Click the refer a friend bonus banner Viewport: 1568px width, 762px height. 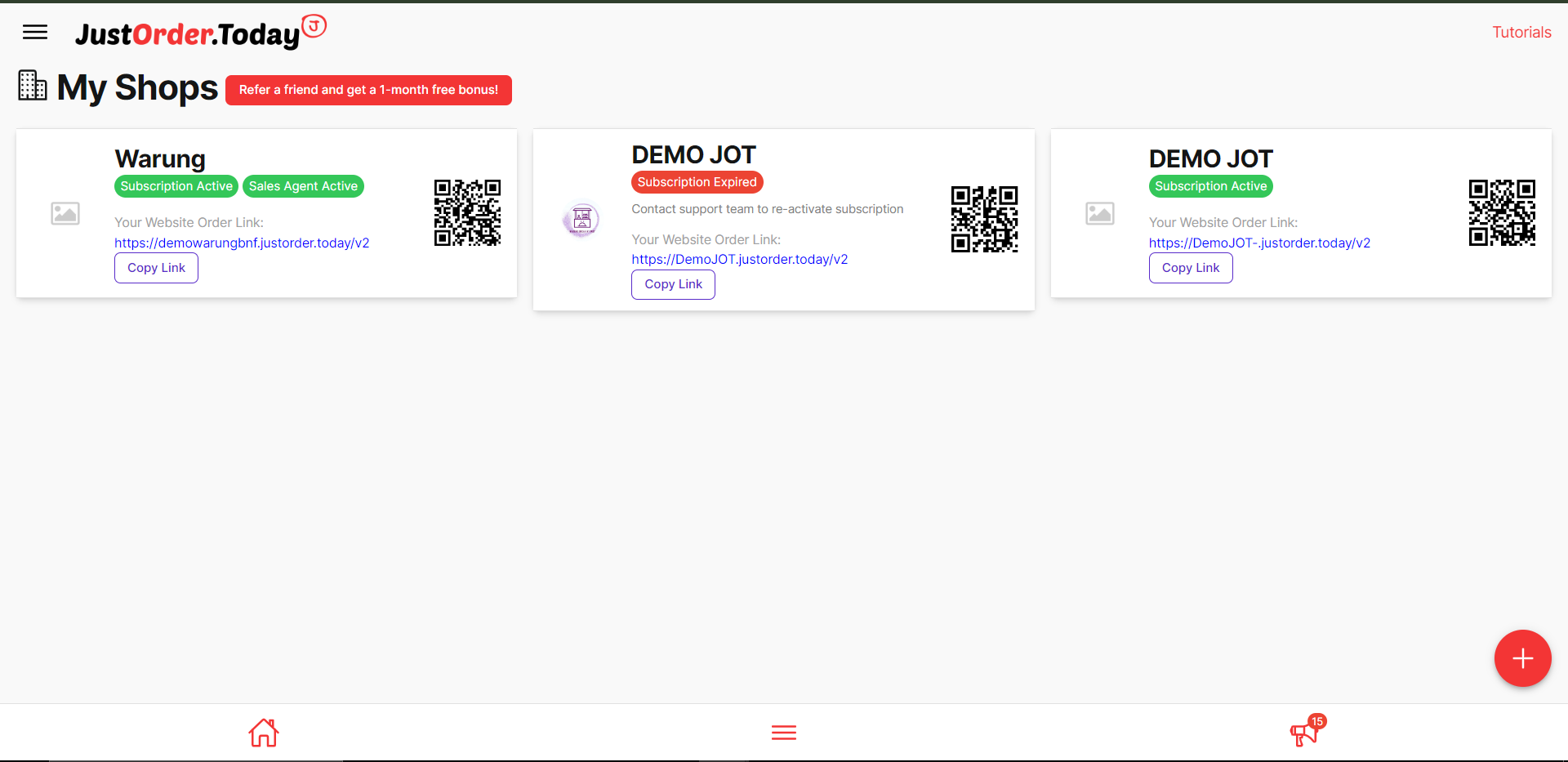click(x=368, y=90)
